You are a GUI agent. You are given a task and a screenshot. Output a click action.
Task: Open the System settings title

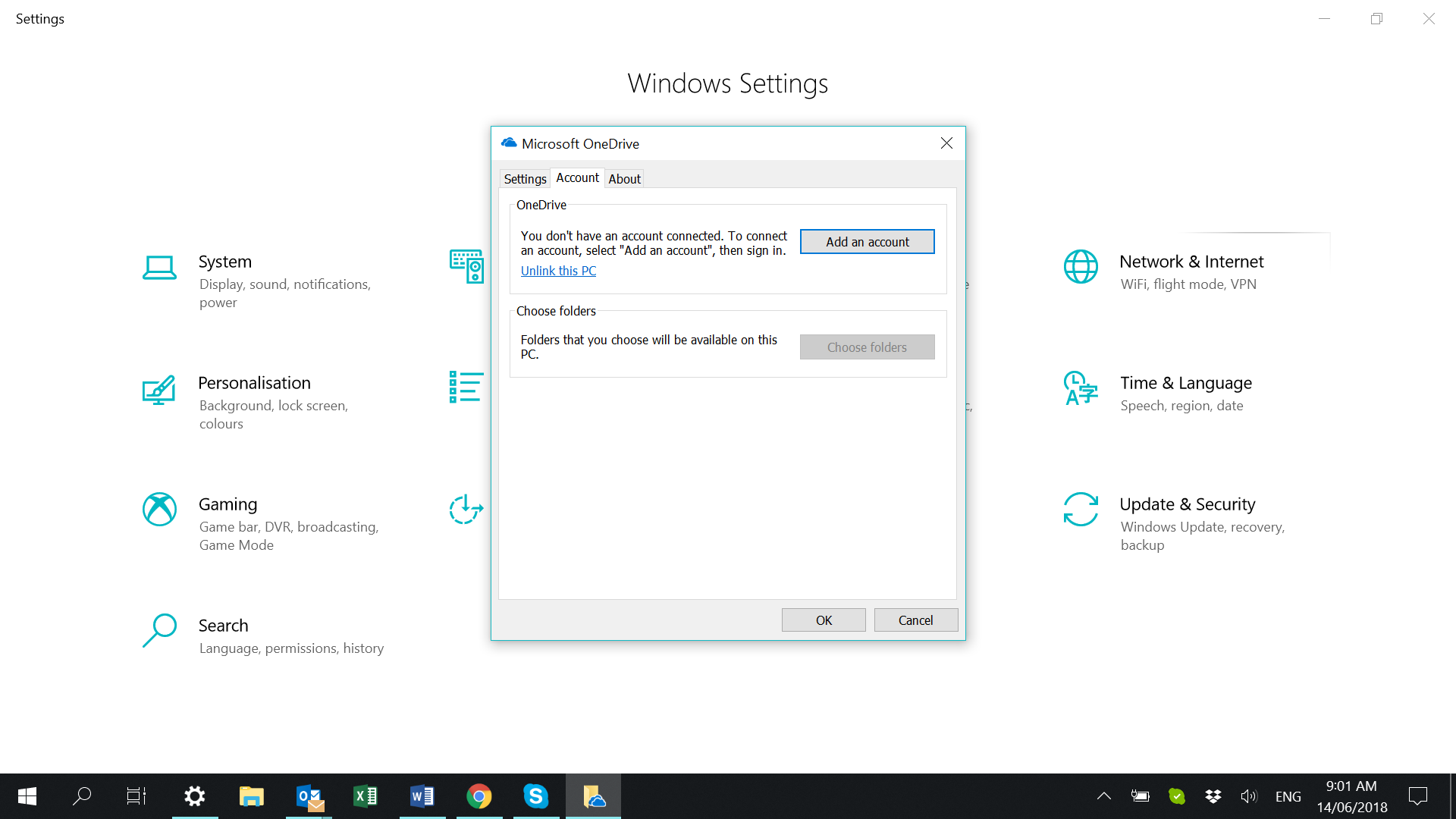tap(225, 262)
